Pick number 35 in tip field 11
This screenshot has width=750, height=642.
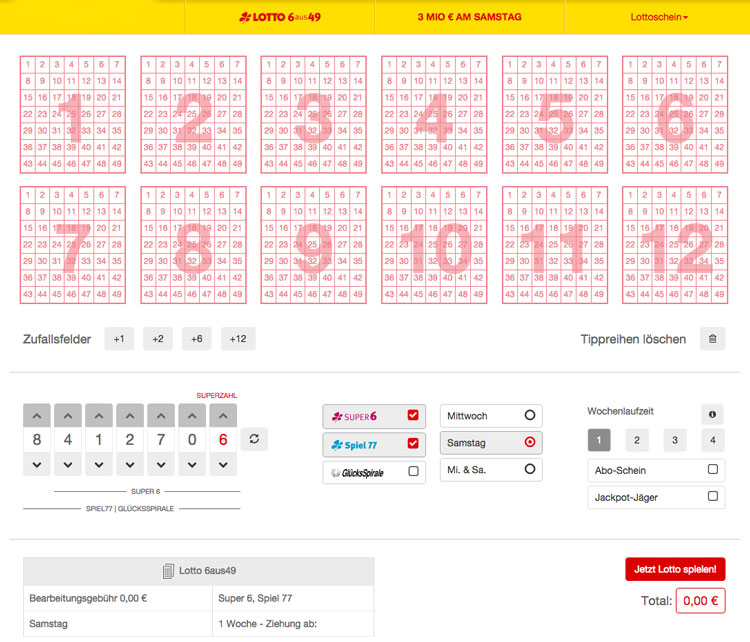point(599,261)
